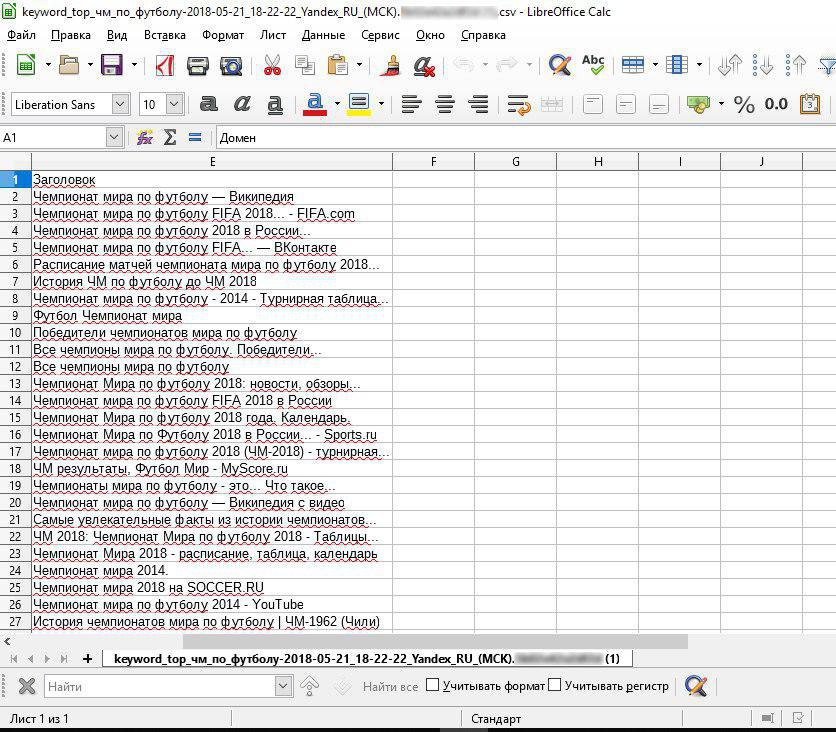
Task: Insert Sum function
Action: coord(170,138)
